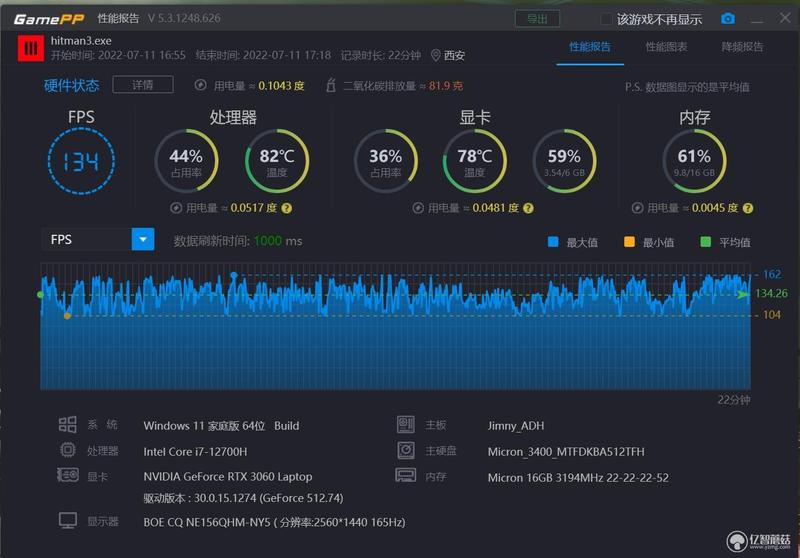Click the CO2 emission bottle icon
This screenshot has height=558, width=800.
tap(331, 85)
